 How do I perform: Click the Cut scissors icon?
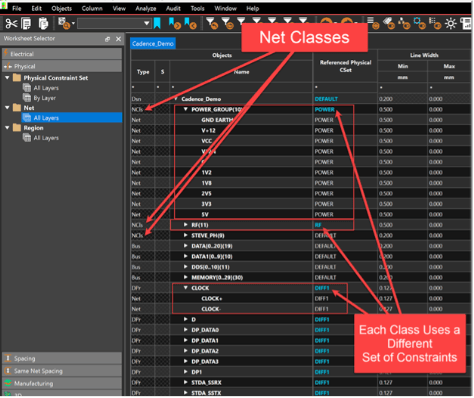[x=11, y=23]
